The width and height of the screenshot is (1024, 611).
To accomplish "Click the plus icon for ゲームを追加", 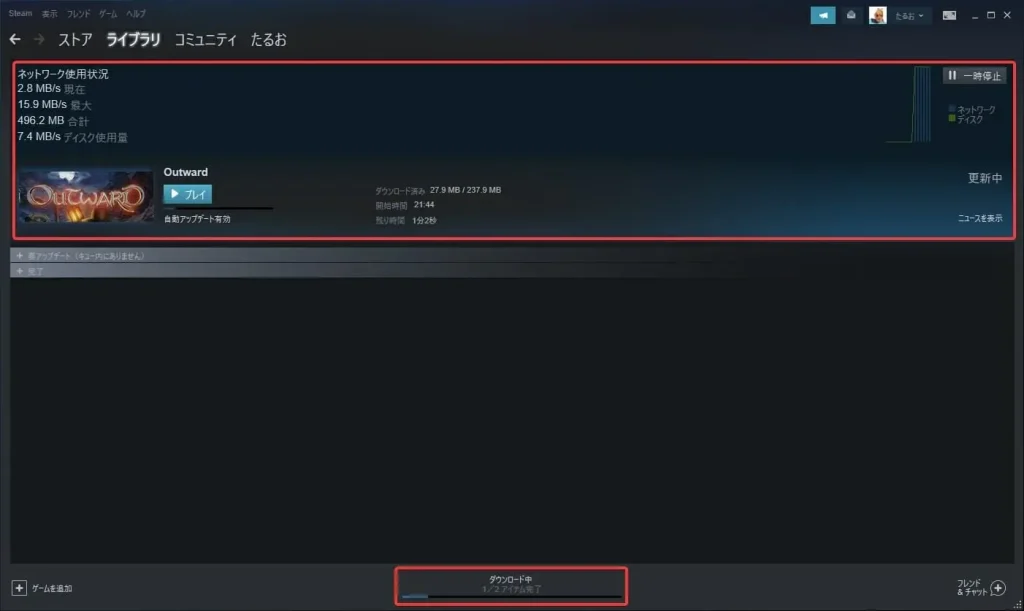I will click(x=19, y=588).
